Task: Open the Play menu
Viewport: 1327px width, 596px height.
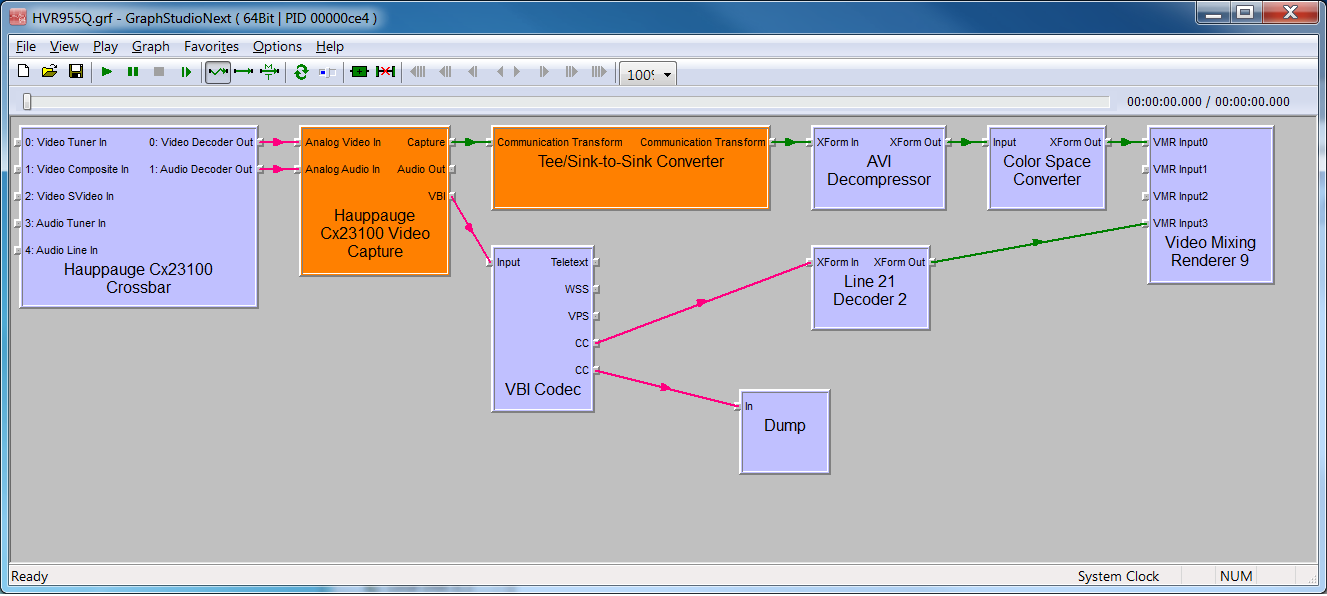Action: point(105,46)
